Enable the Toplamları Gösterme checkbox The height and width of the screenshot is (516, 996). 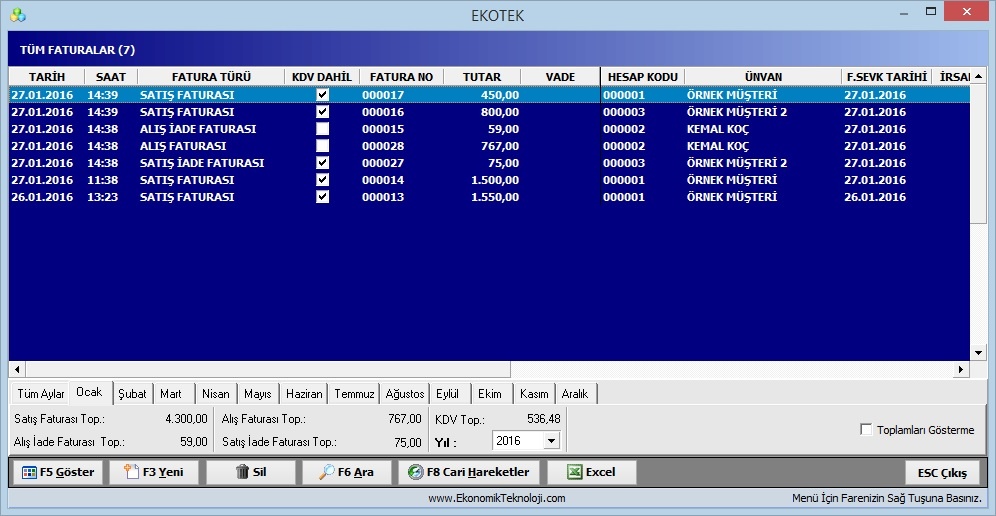(x=866, y=430)
